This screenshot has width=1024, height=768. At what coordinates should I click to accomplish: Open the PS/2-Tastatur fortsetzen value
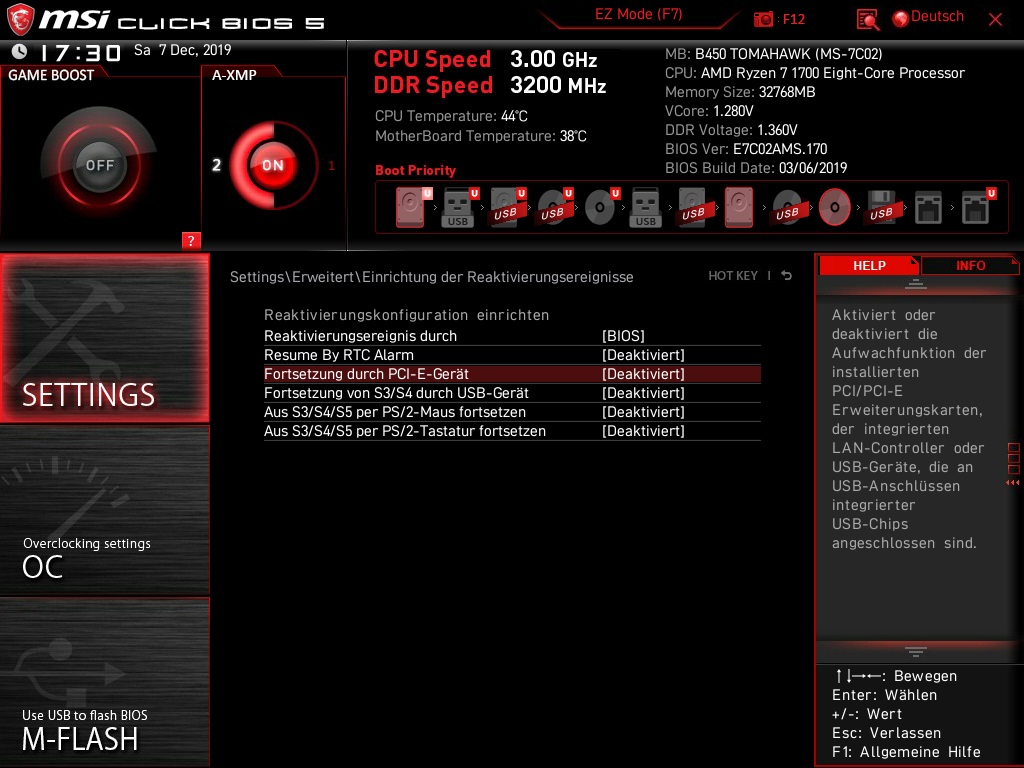point(643,430)
